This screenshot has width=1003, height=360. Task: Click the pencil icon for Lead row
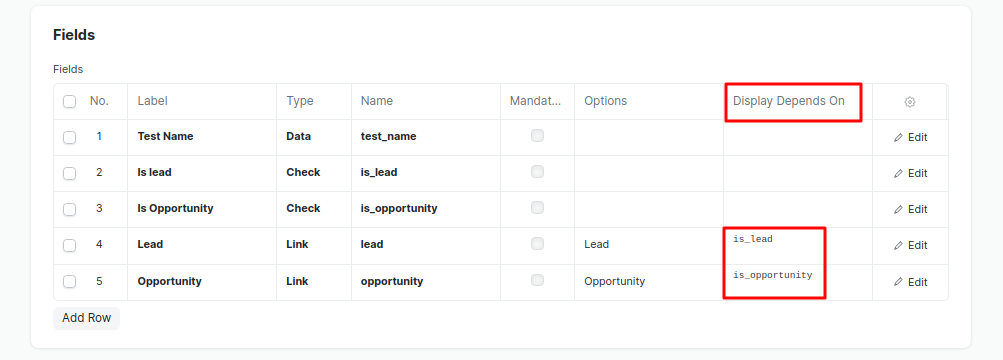[x=898, y=246]
